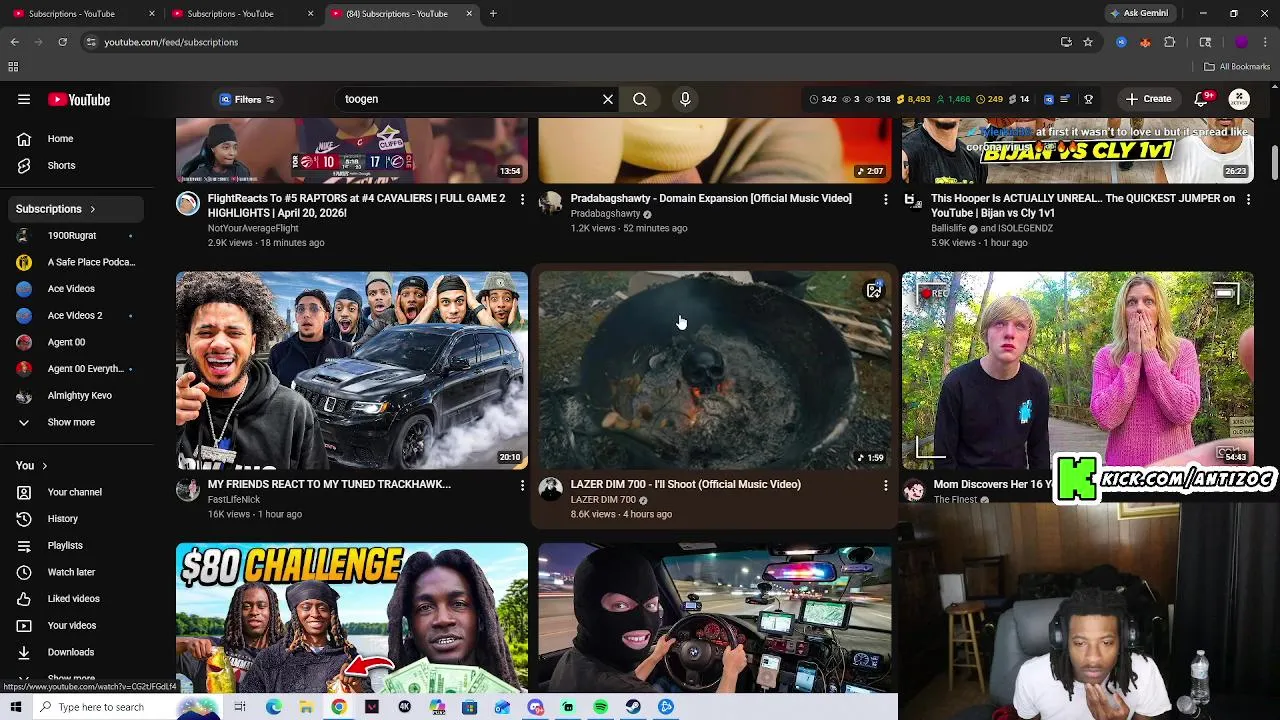This screenshot has width=1280, height=720.
Task: Start voice search with microphone icon
Action: click(x=685, y=99)
